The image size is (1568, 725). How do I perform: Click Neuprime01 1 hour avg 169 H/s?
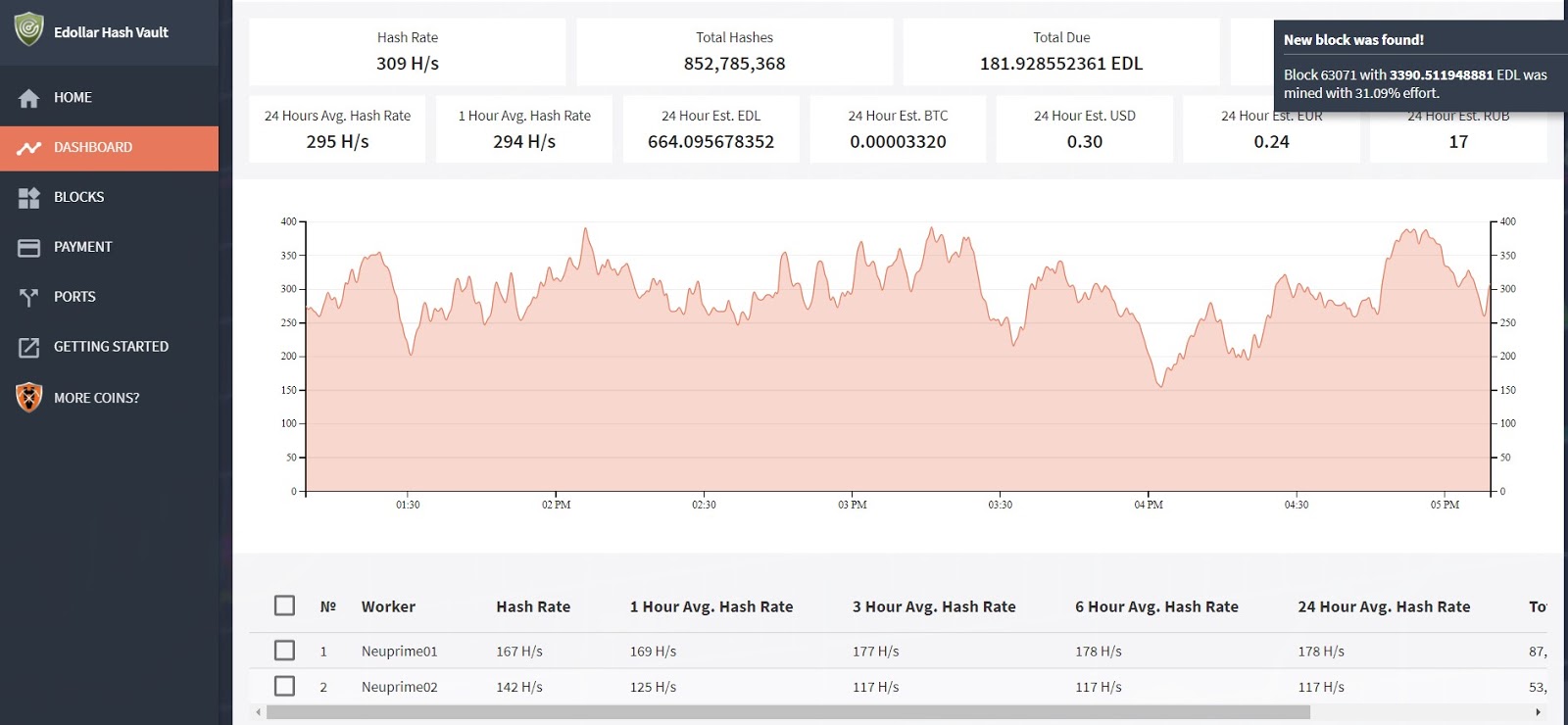(653, 652)
